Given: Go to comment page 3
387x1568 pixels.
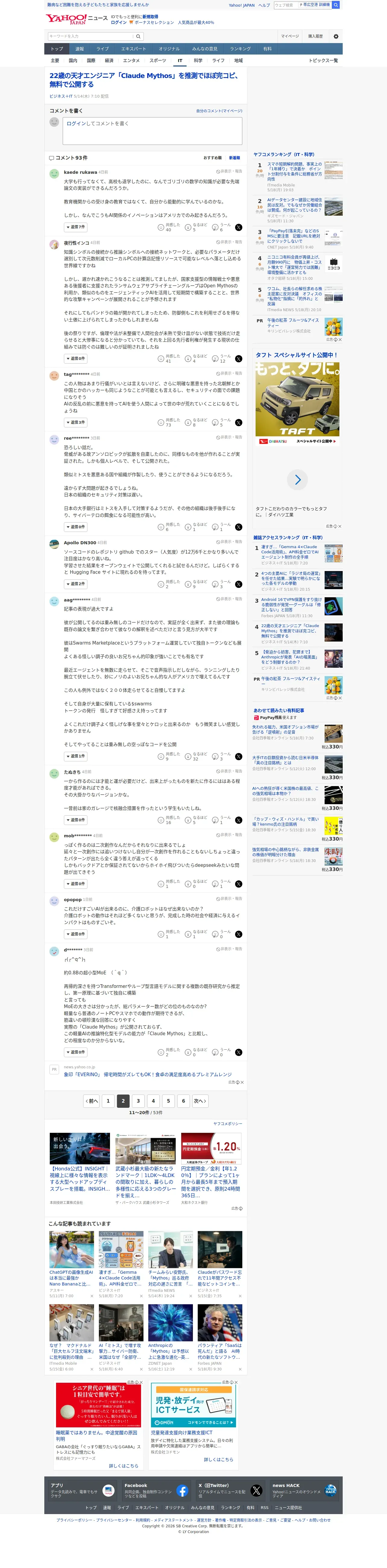Looking at the screenshot, I should point(138,1101).
